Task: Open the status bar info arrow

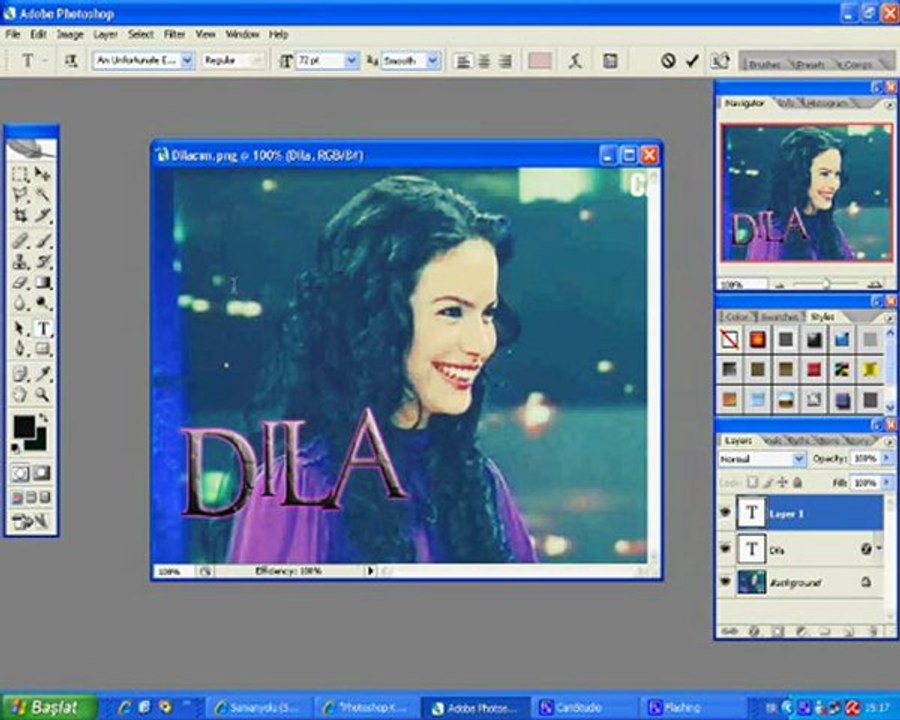Action: pos(370,571)
